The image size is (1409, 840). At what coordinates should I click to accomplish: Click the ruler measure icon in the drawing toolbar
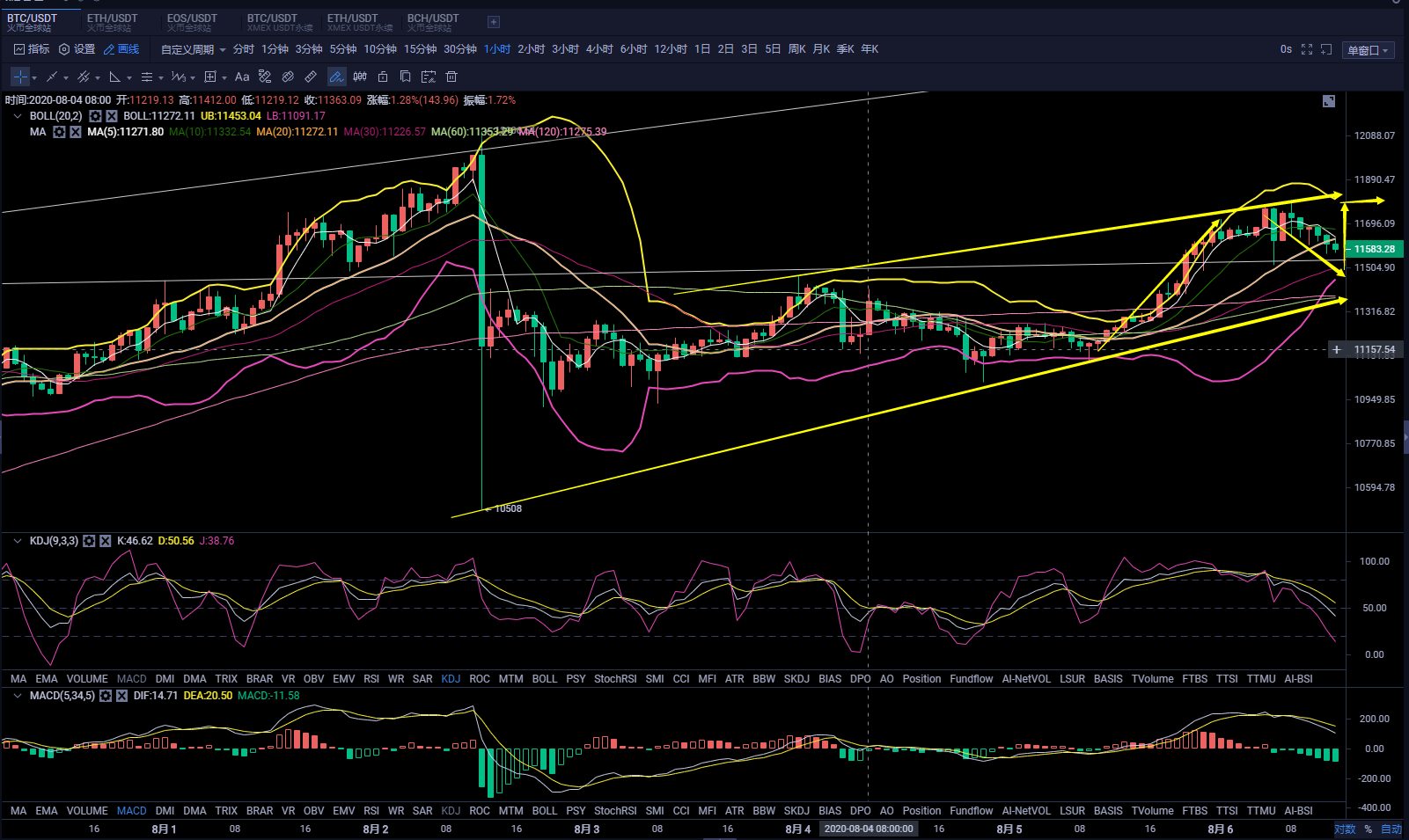tap(311, 77)
